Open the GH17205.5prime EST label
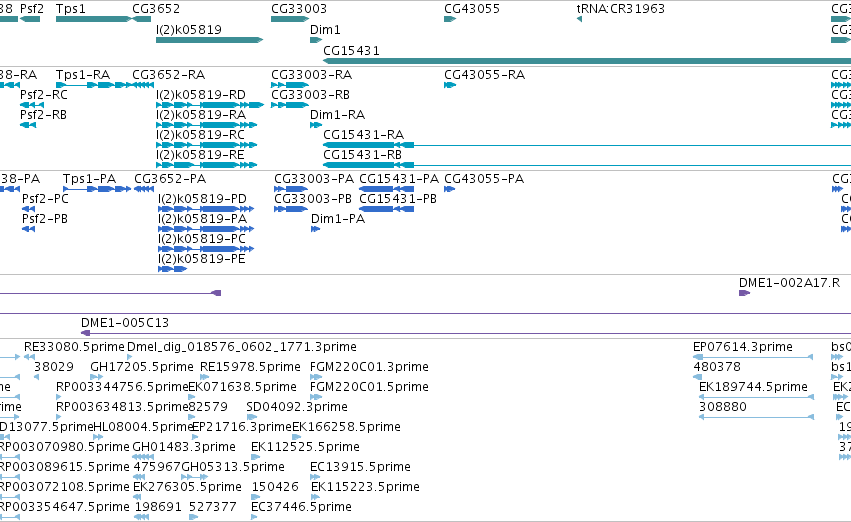 click(142, 367)
